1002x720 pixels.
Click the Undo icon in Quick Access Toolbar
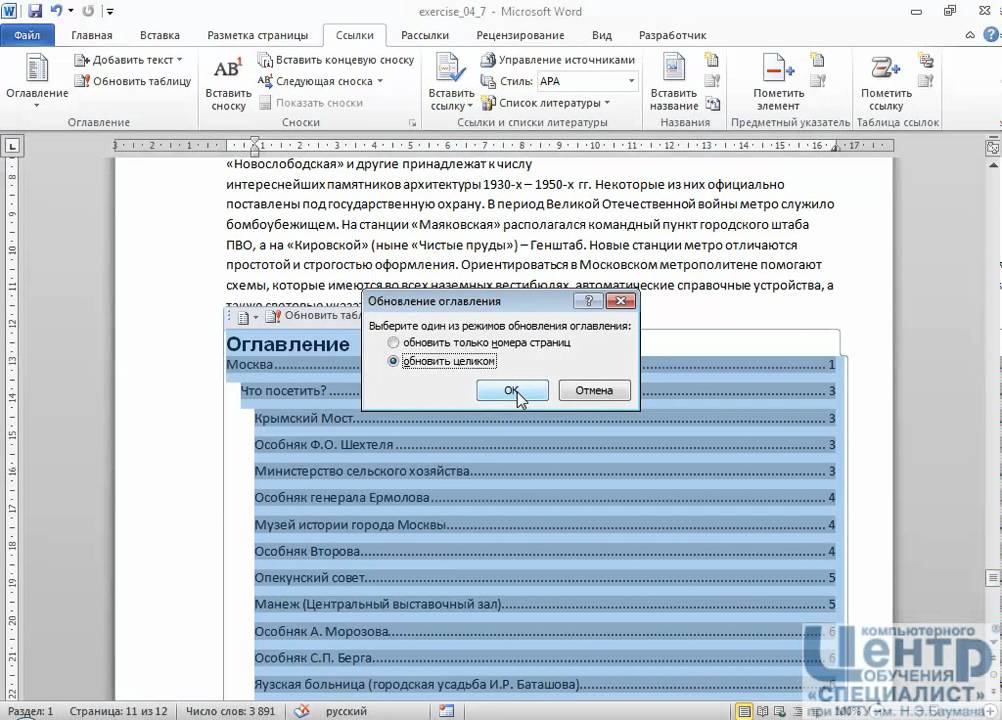coord(56,11)
